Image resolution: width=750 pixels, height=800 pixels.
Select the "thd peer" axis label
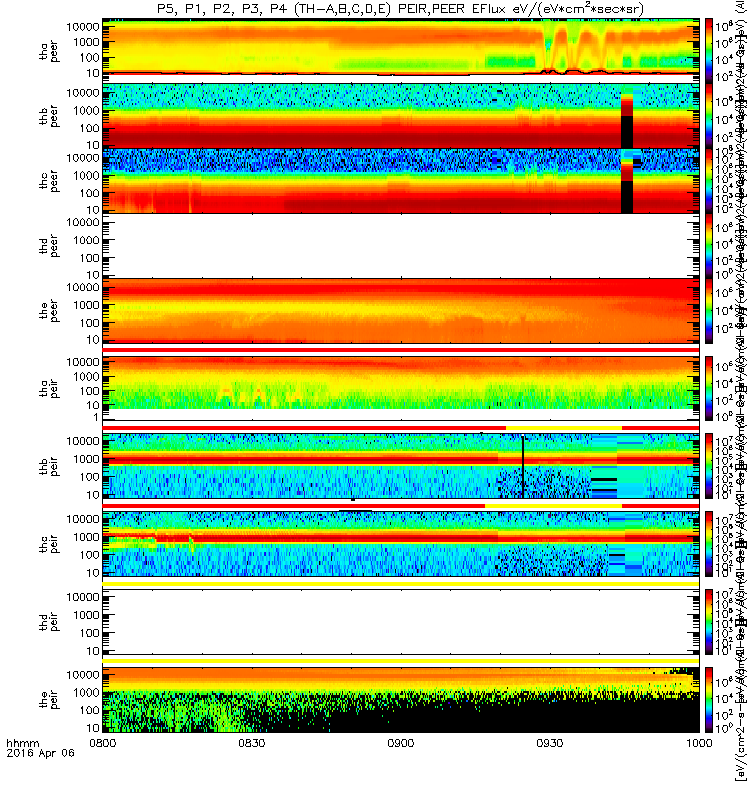click(x=49, y=247)
